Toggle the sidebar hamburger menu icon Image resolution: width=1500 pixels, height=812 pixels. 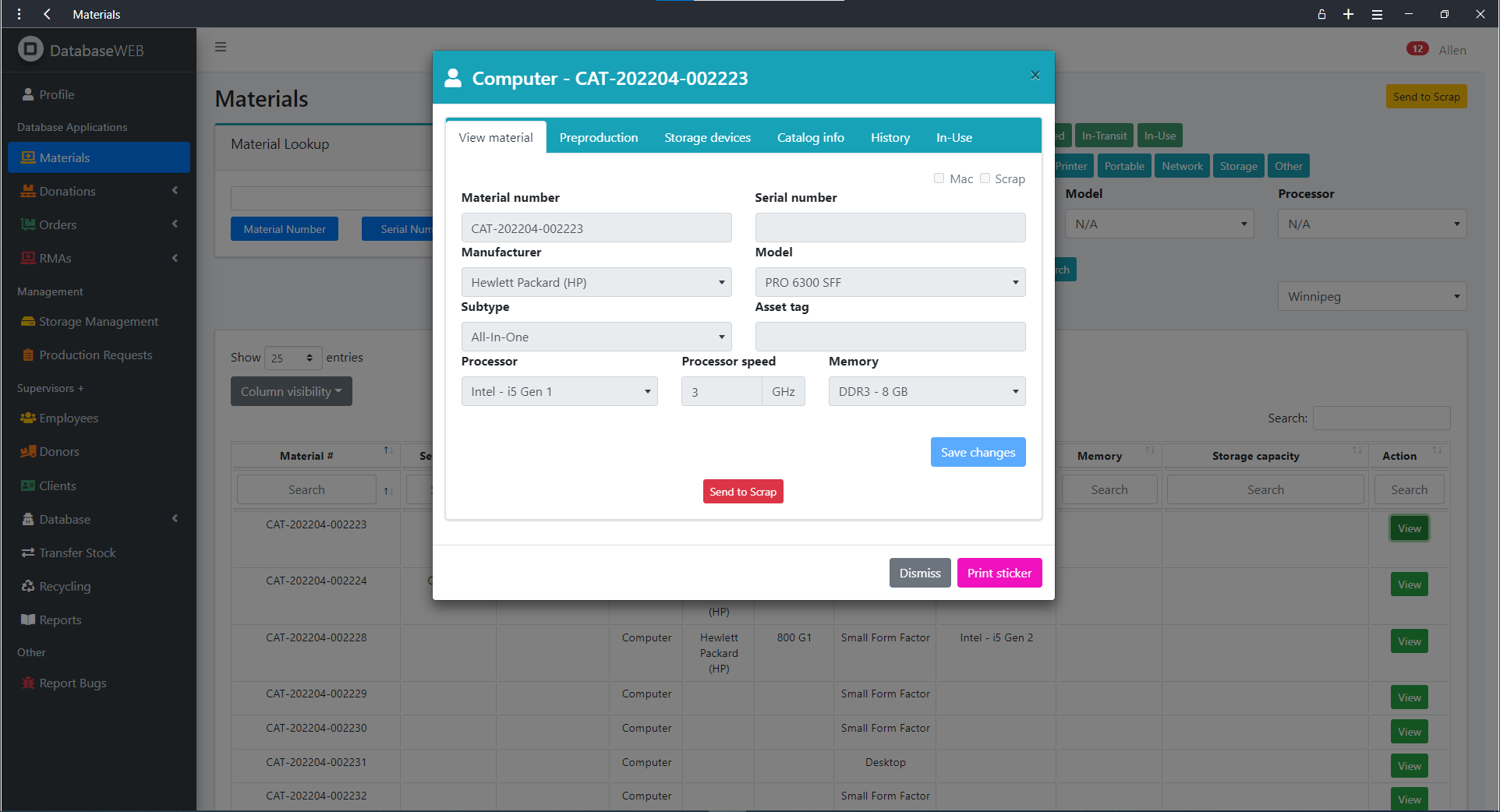(221, 47)
